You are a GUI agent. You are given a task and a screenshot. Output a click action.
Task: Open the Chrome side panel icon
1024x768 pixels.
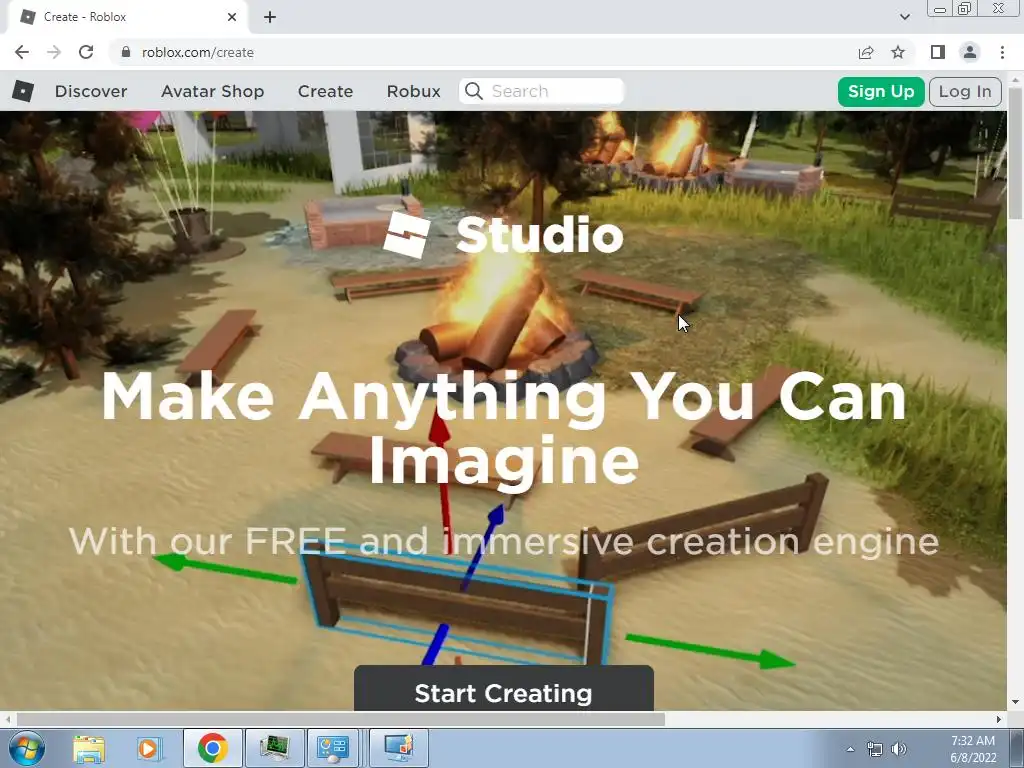(x=938, y=52)
